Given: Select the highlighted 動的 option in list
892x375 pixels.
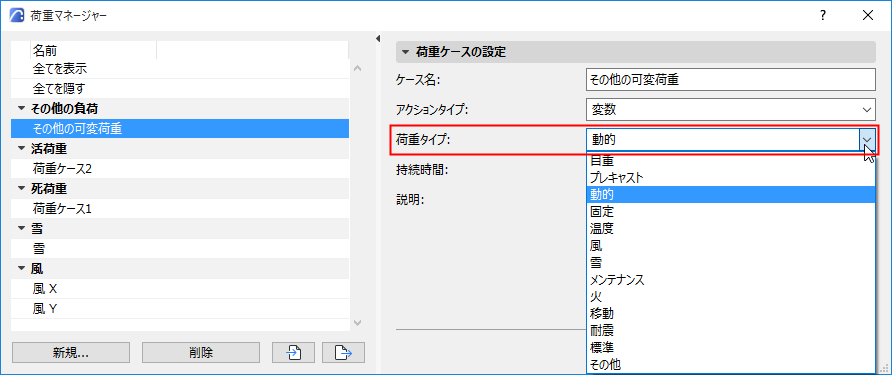Looking at the screenshot, I should 730,195.
